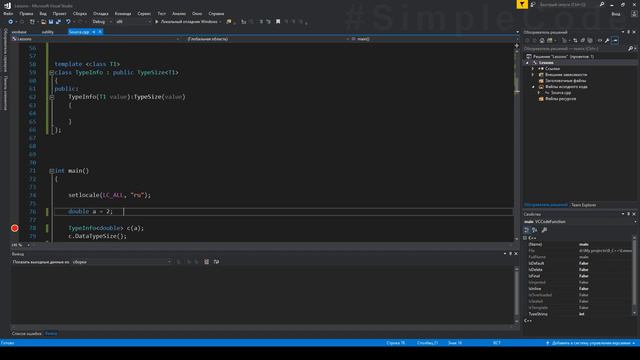Image resolution: width=640 pixels, height=360 pixels.
Task: Click the account avatar icon near Sign in
Action: coord(634,14)
